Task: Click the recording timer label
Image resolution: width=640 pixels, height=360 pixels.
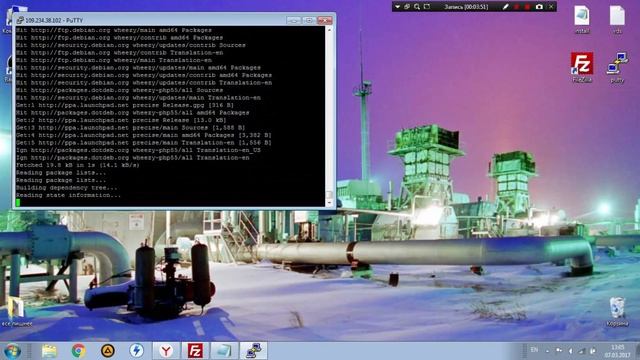Action: tap(466, 7)
